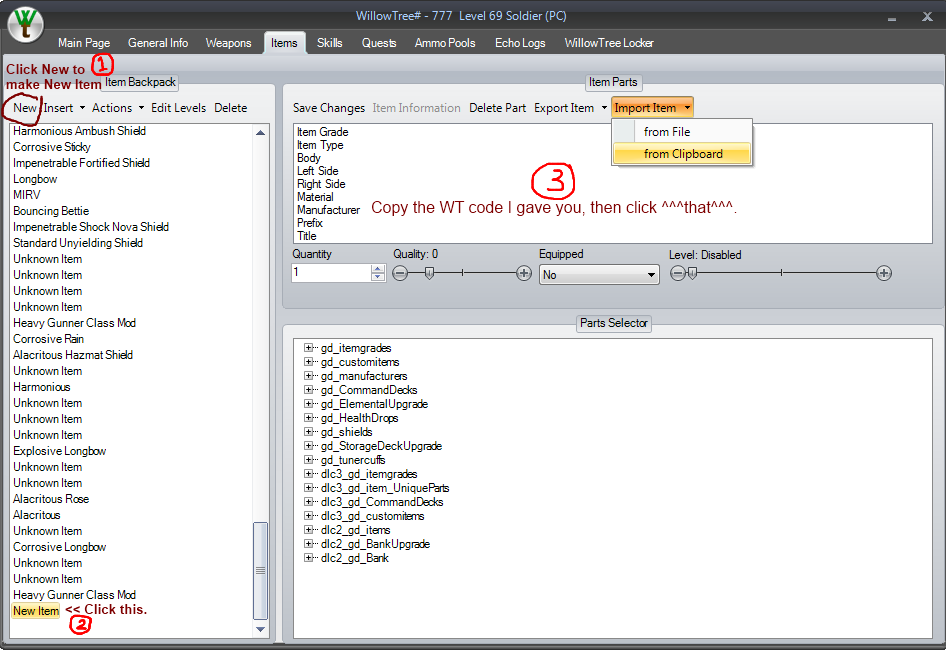Increment the Quantity spinner up arrow
946x651 pixels.
point(378,268)
